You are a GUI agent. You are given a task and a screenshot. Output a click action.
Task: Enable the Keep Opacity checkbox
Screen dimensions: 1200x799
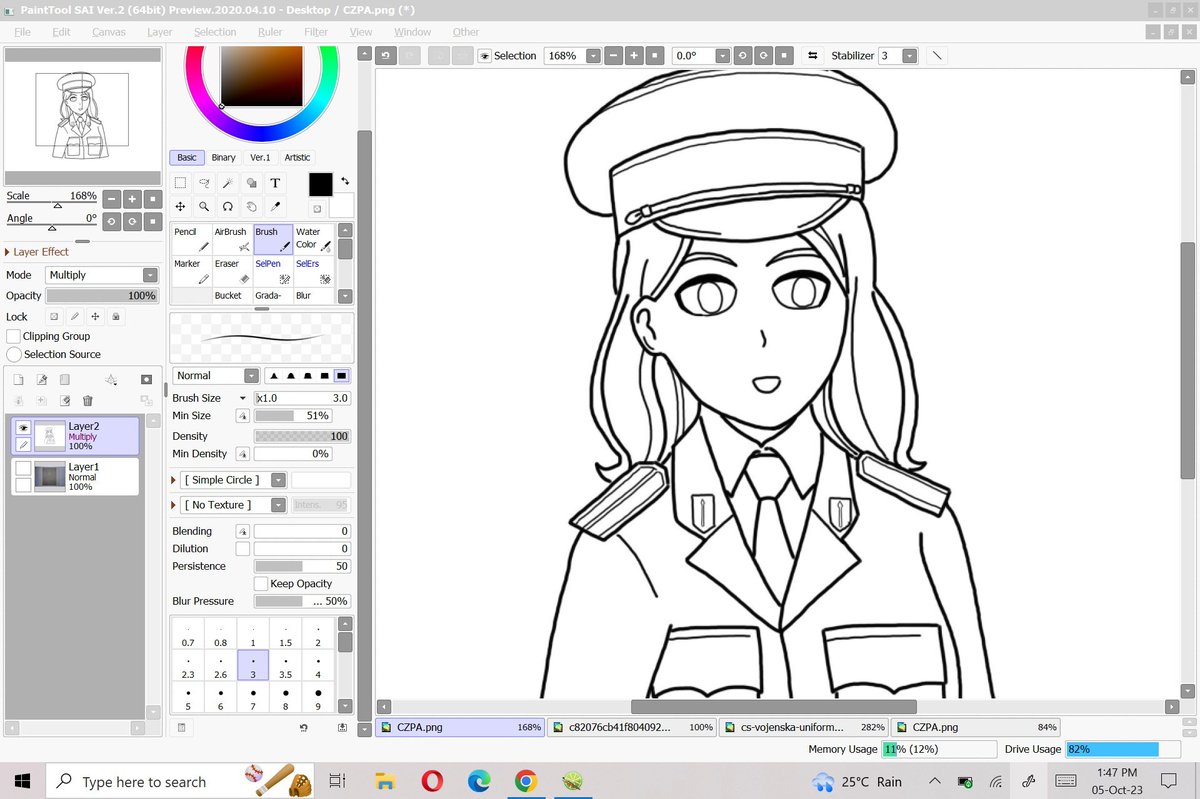(x=261, y=583)
